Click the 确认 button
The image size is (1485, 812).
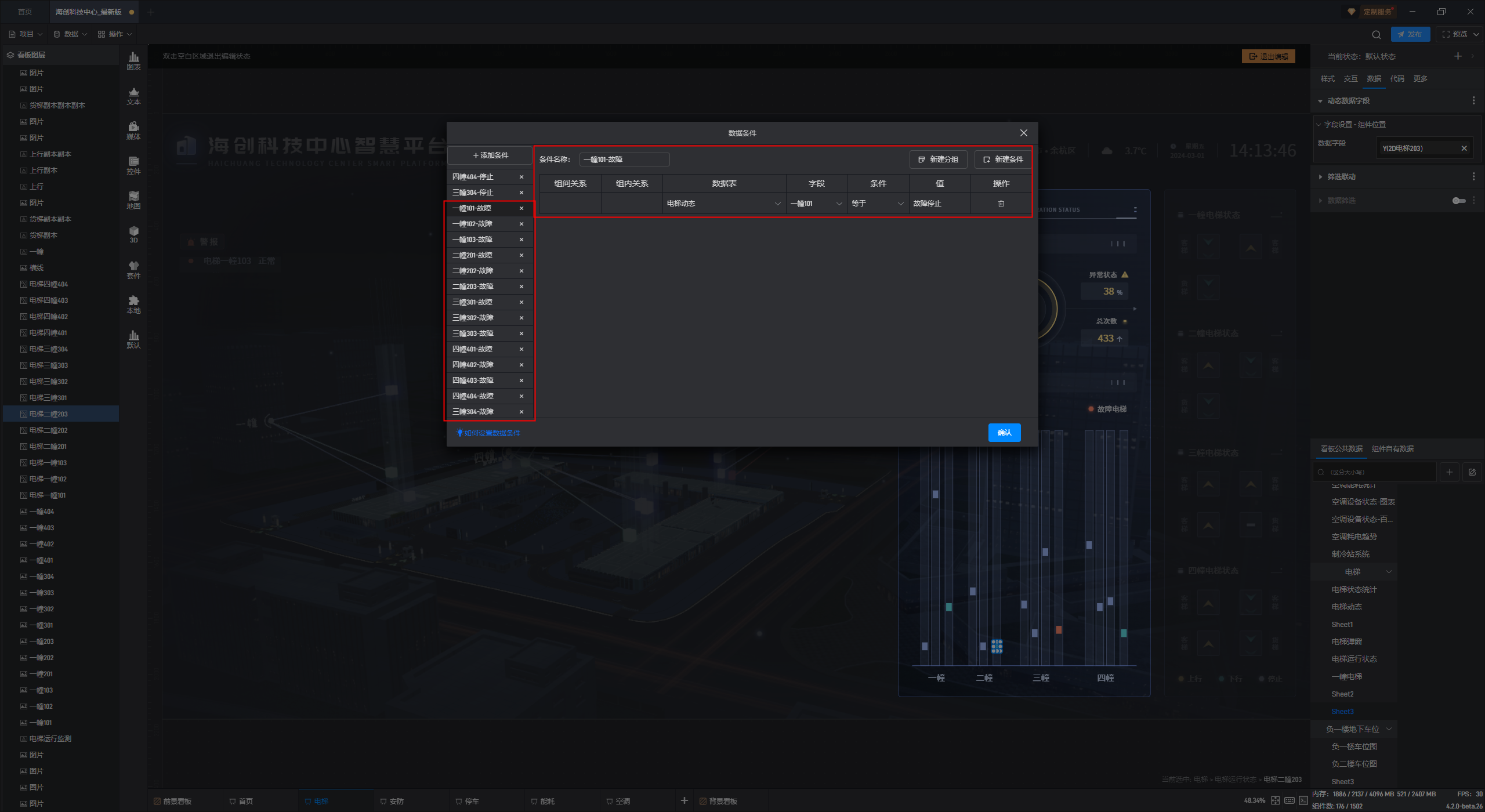click(x=1004, y=433)
